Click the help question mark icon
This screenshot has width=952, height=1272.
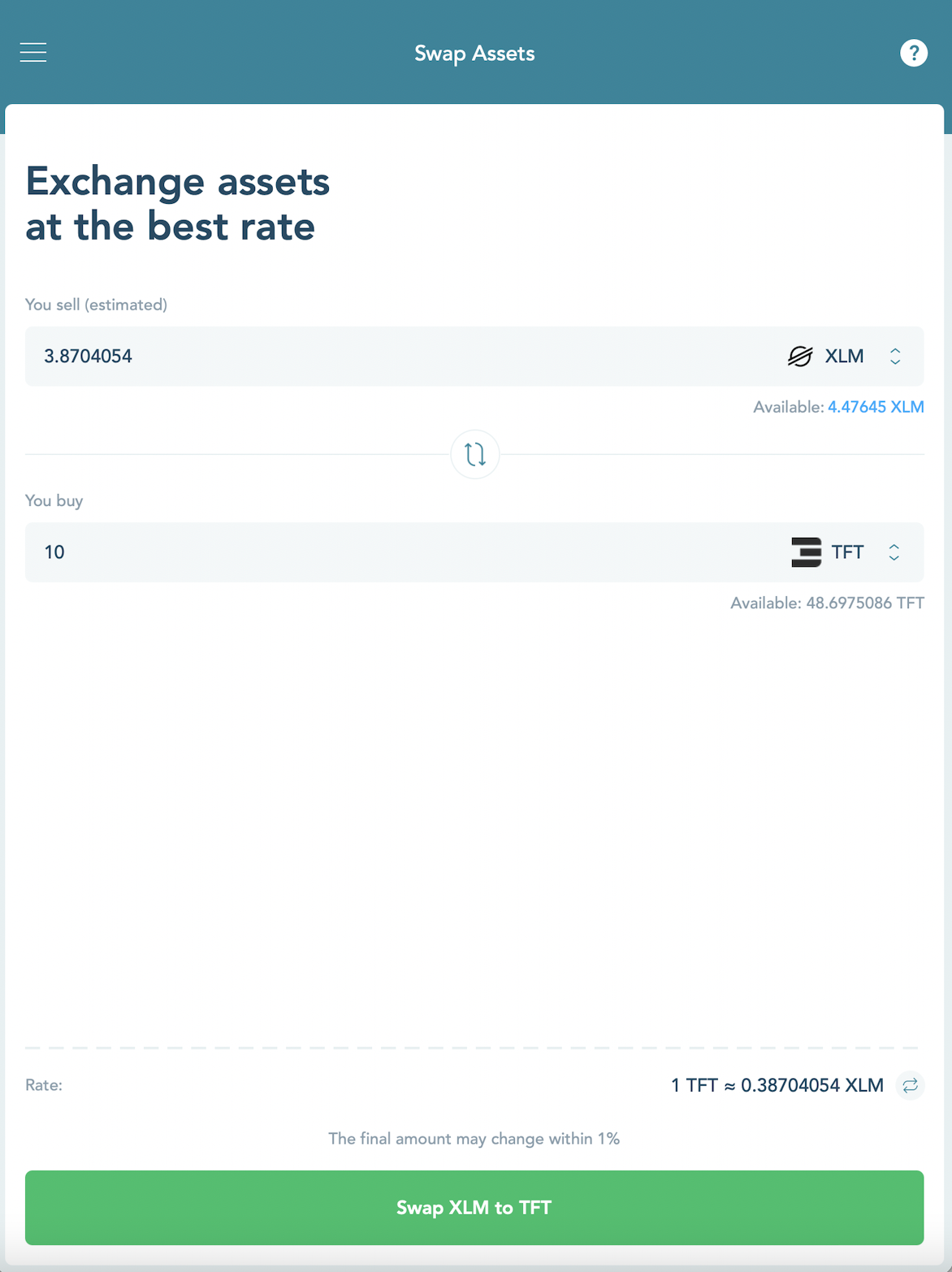913,53
